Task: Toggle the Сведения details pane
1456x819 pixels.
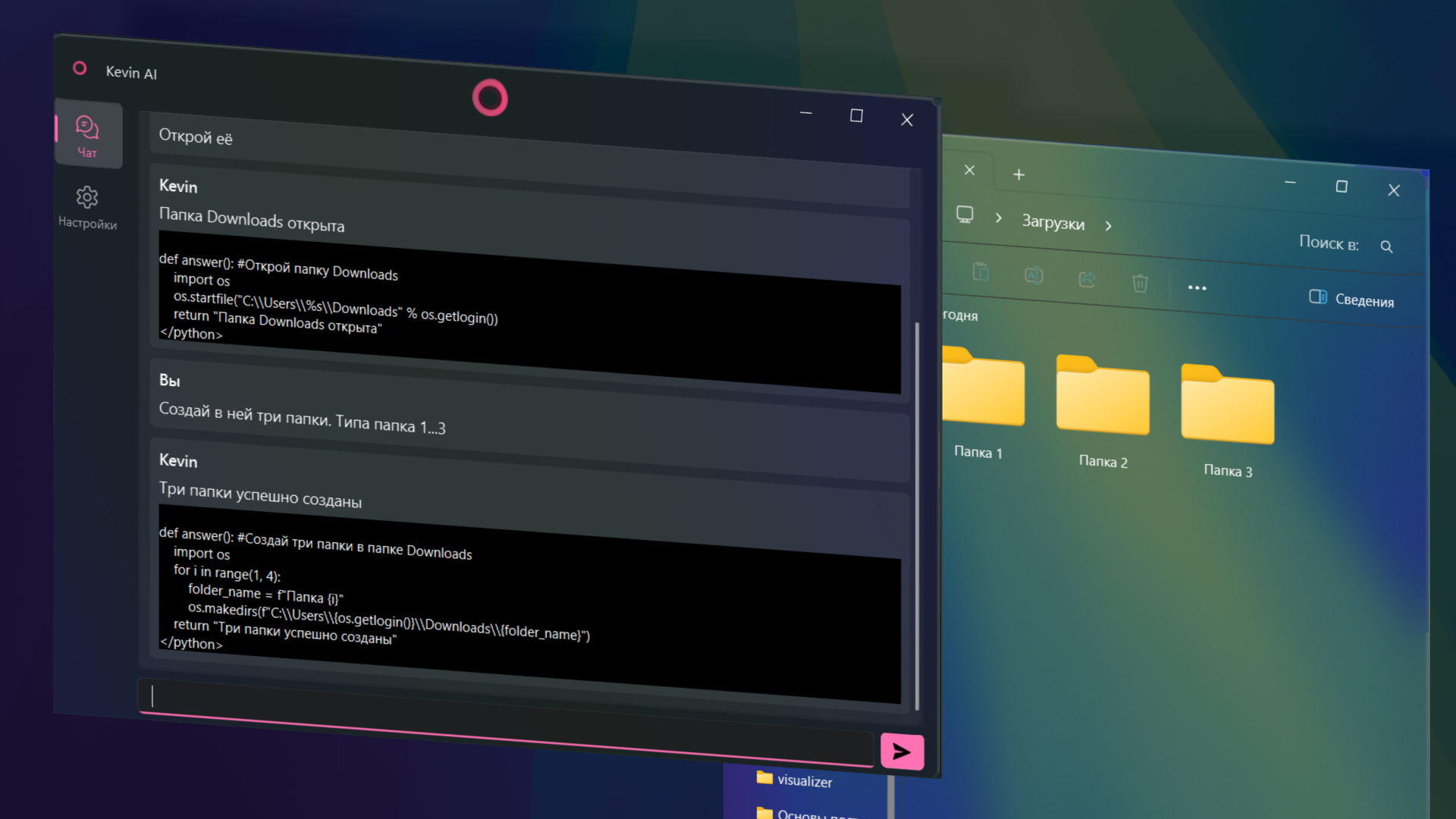Action: pyautogui.click(x=1351, y=299)
